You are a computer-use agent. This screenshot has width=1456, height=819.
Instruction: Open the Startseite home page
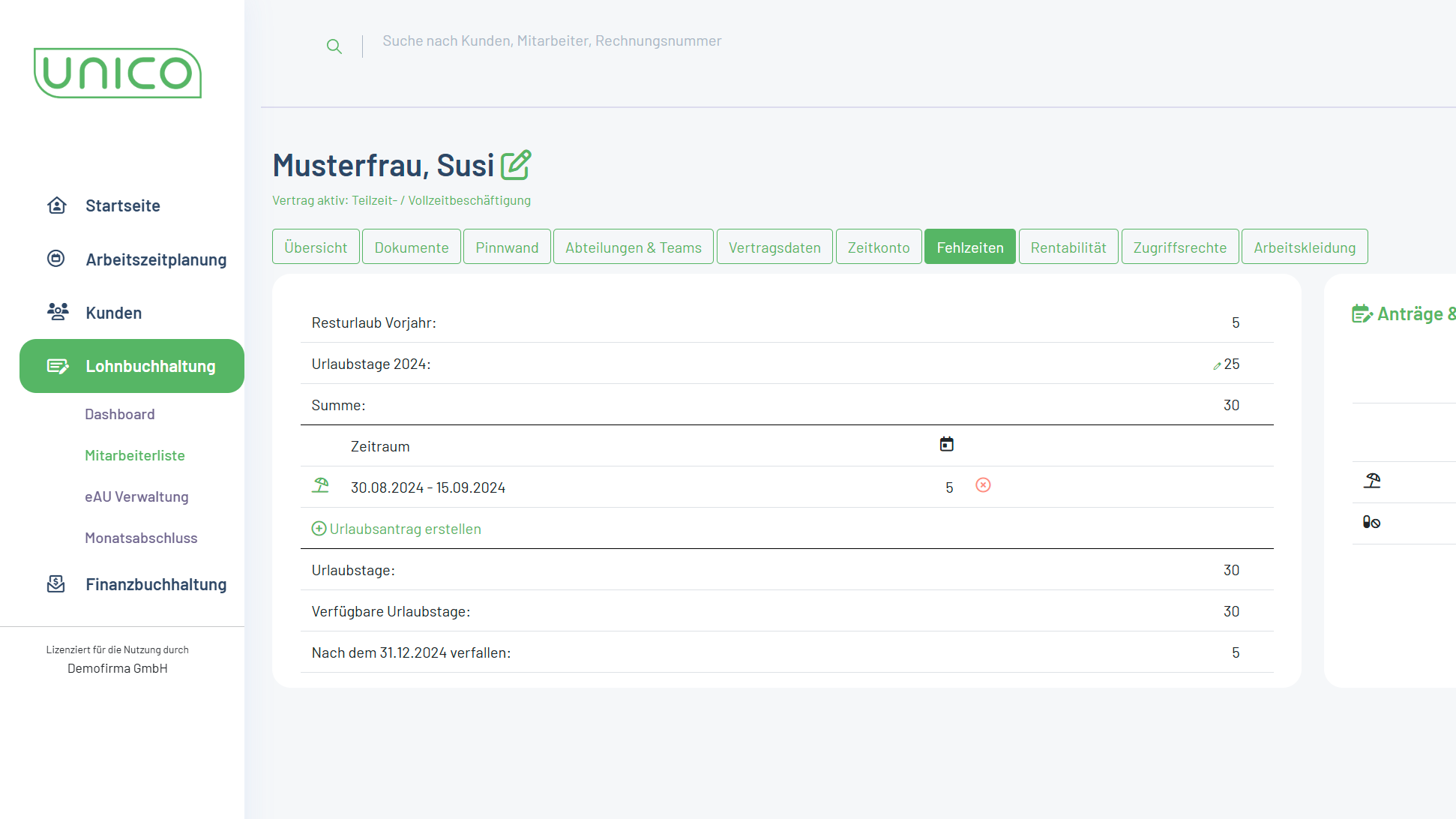[123, 205]
